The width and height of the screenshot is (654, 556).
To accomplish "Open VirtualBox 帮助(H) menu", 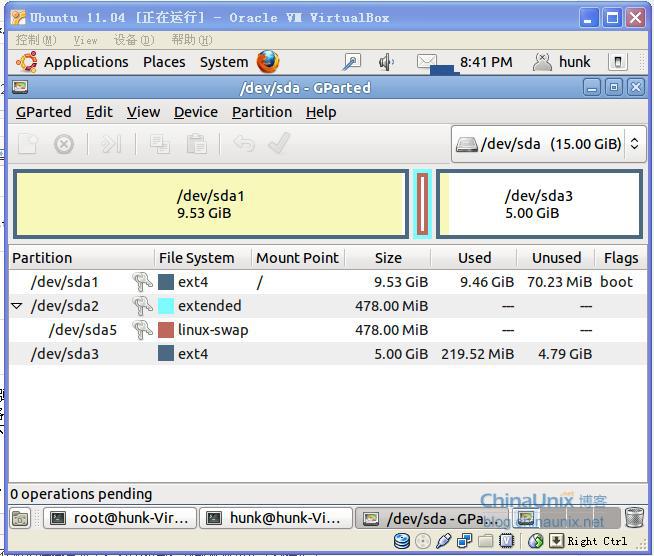I will coord(192,40).
